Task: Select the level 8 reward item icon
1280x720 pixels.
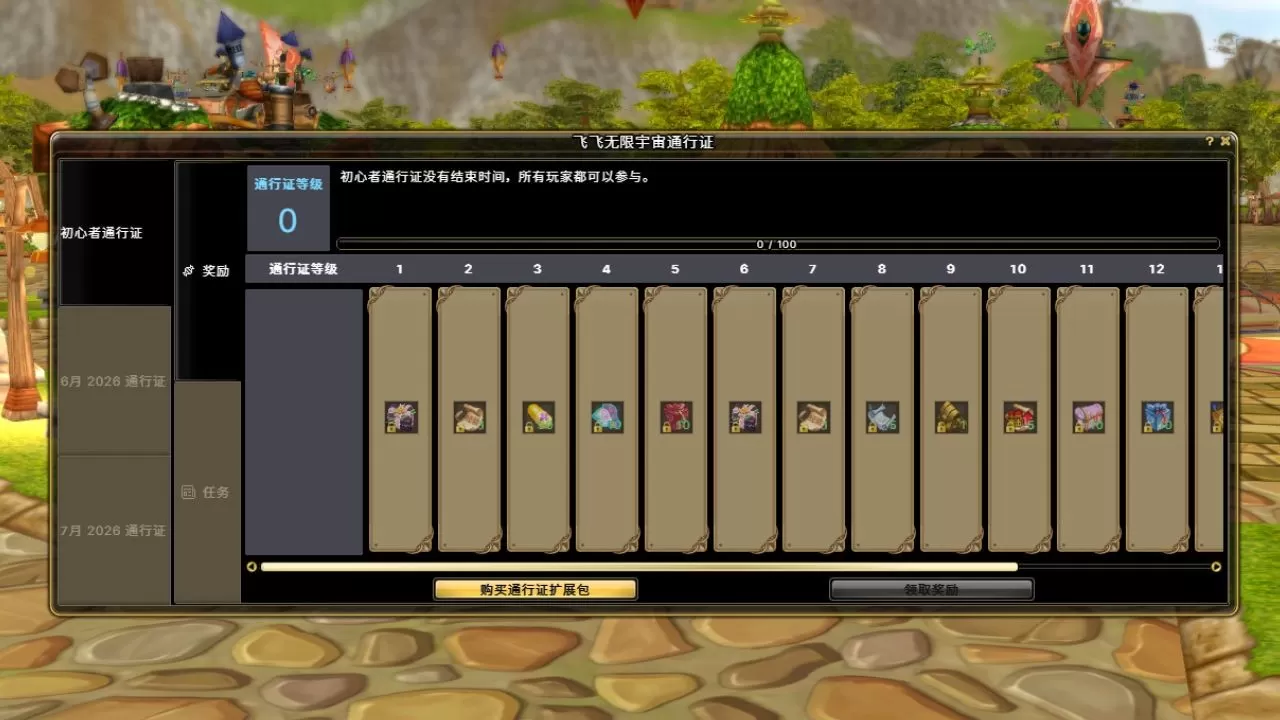Action: tap(883, 417)
